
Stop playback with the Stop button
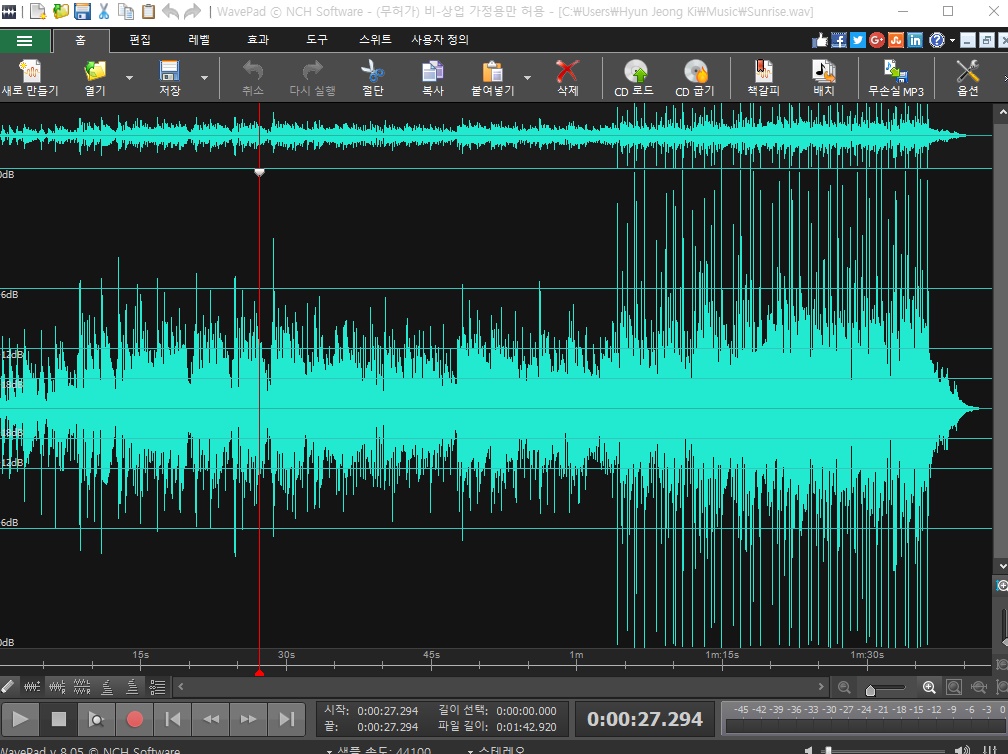(x=58, y=719)
